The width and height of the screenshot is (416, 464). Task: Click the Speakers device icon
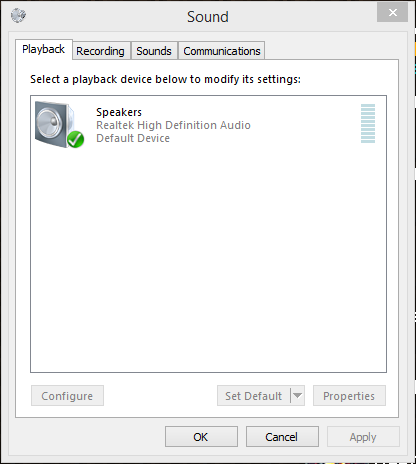click(x=59, y=125)
